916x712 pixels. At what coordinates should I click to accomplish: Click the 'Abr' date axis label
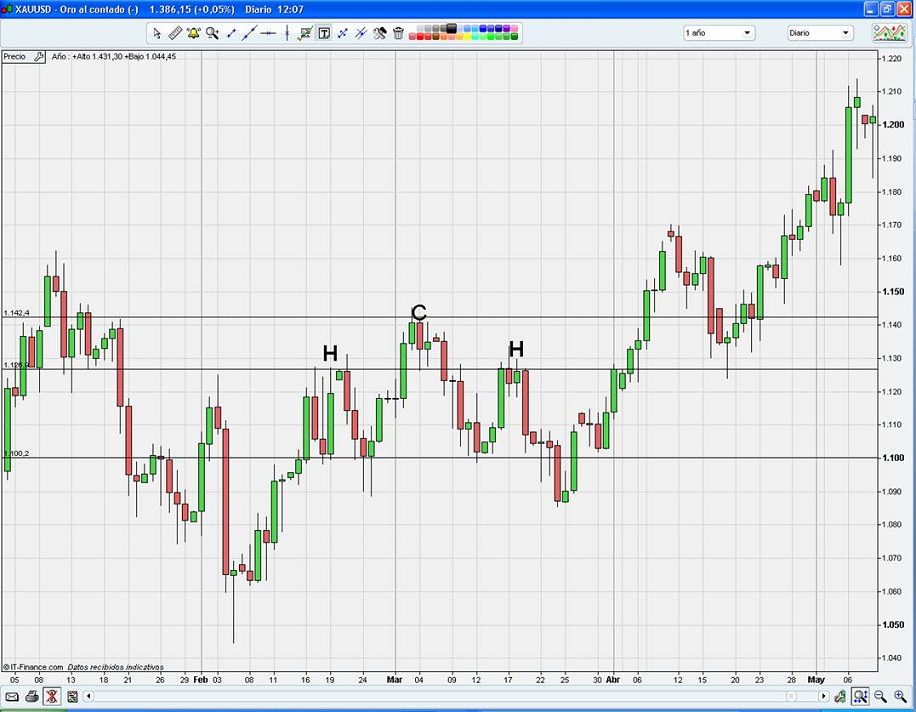(613, 680)
